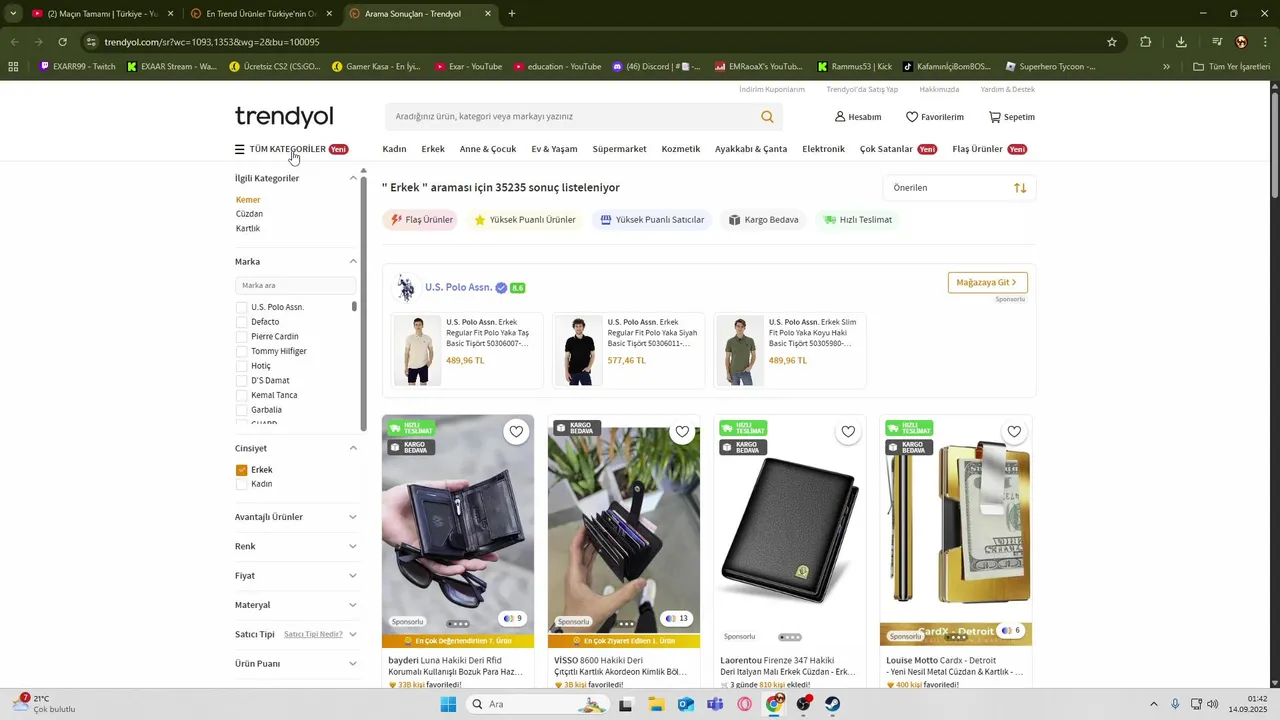
Task: Check the Kadın gender checkbox
Action: (x=241, y=484)
